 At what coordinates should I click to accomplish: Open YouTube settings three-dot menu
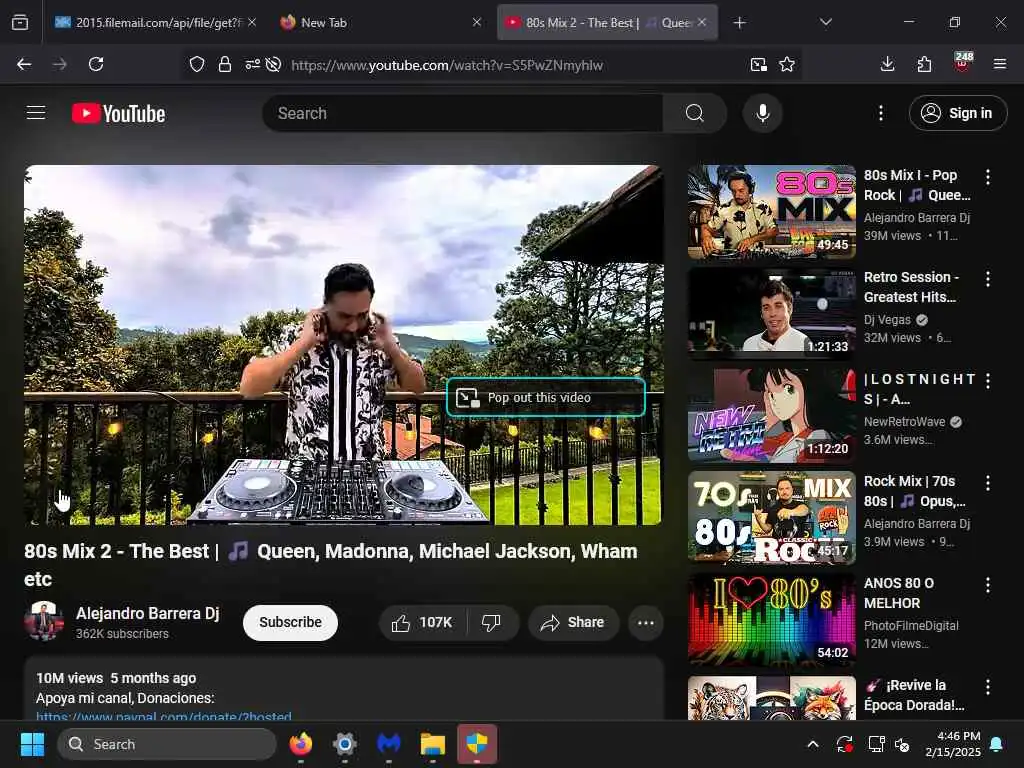[880, 113]
